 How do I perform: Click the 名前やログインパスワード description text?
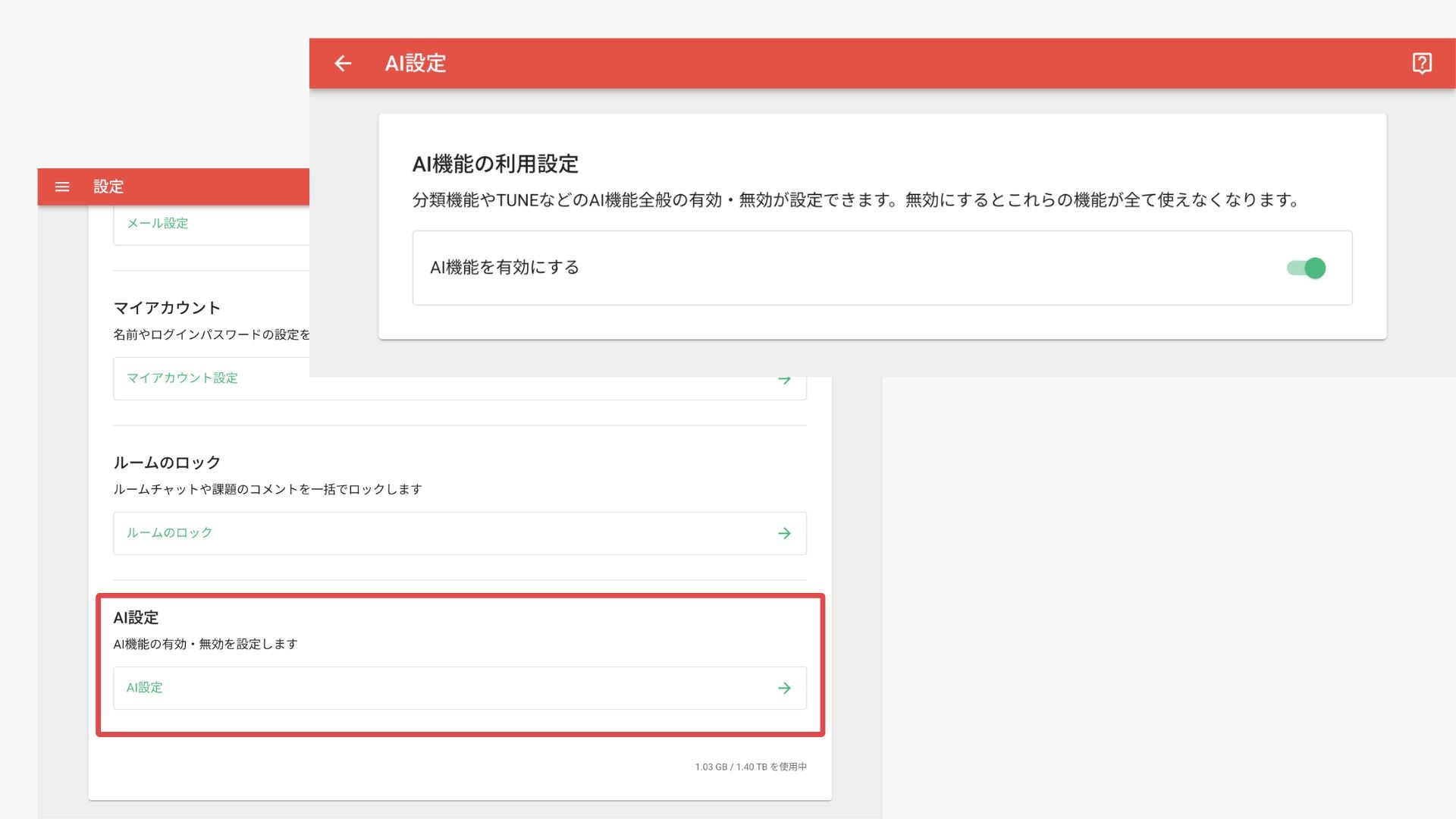click(212, 334)
